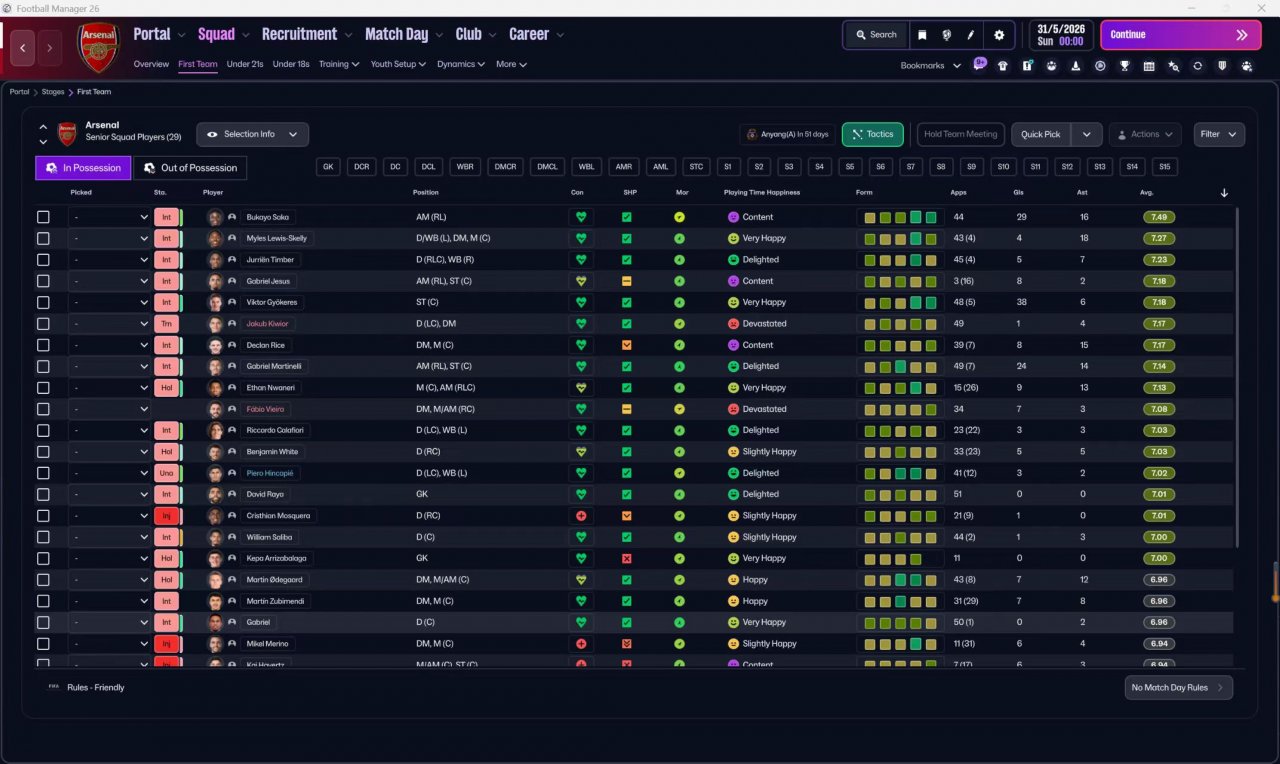Click the star scouting search shortcut icon
The width and height of the screenshot is (1280, 764).
(x=1173, y=66)
